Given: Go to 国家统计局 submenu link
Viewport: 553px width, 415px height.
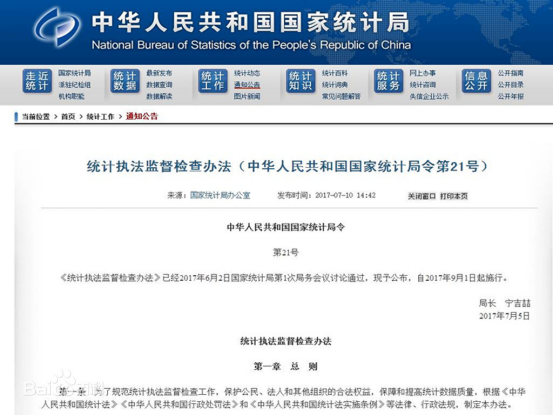Looking at the screenshot, I should (74, 73).
